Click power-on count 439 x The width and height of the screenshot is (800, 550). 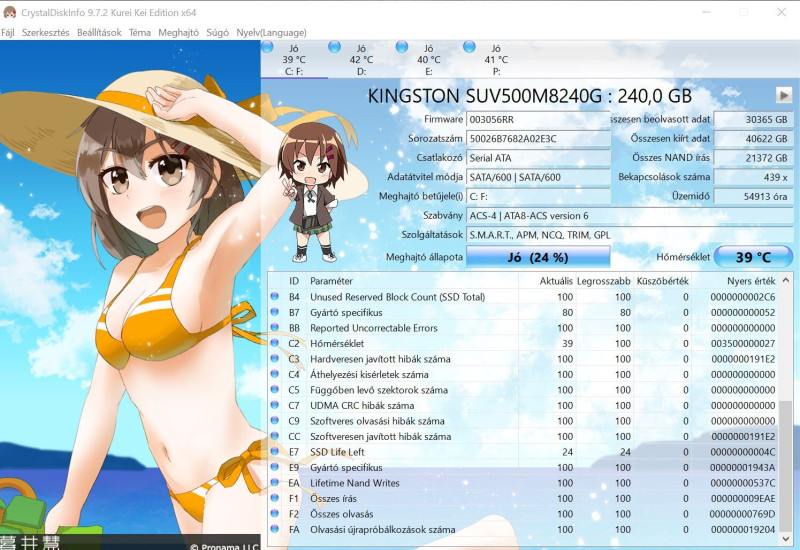[753, 177]
